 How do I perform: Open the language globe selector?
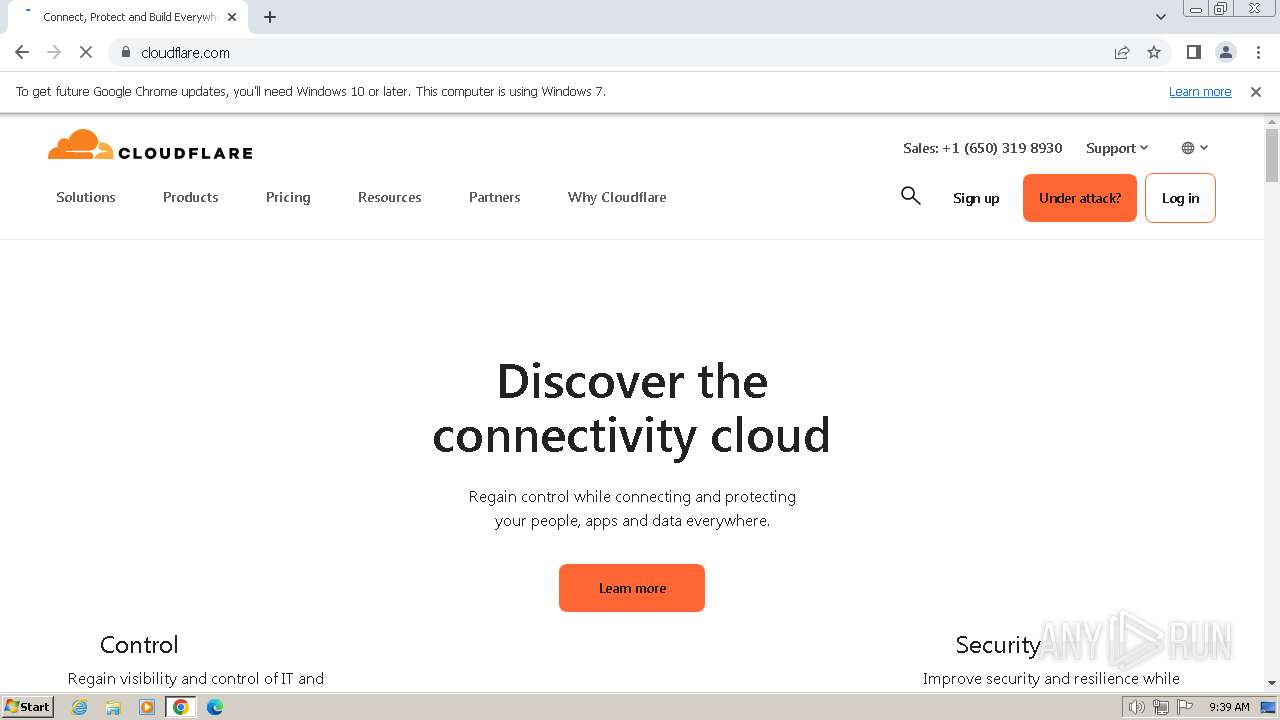(1194, 148)
